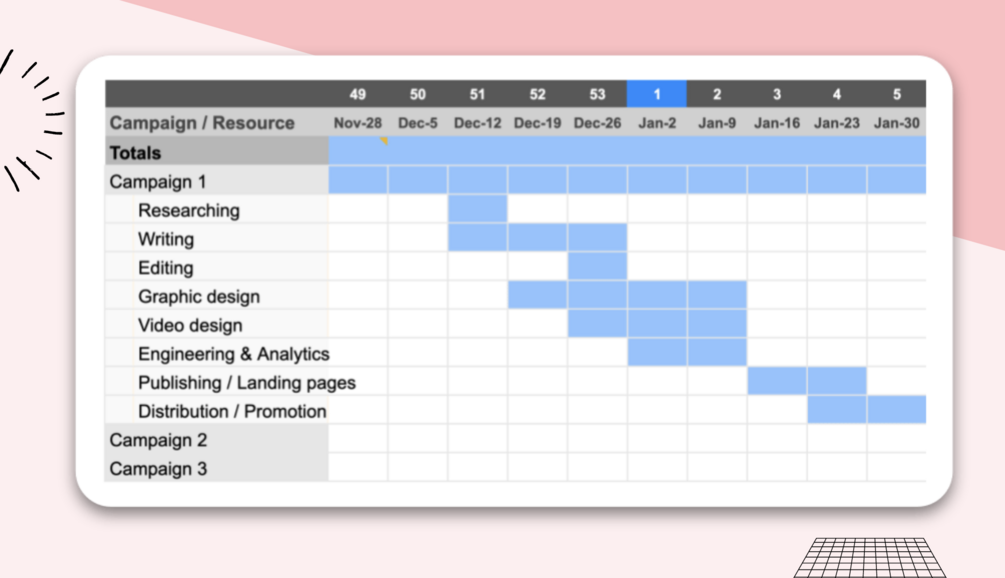This screenshot has height=578, width=1005.
Task: Click the blue Researching cell under Dec-12
Action: click(x=478, y=210)
